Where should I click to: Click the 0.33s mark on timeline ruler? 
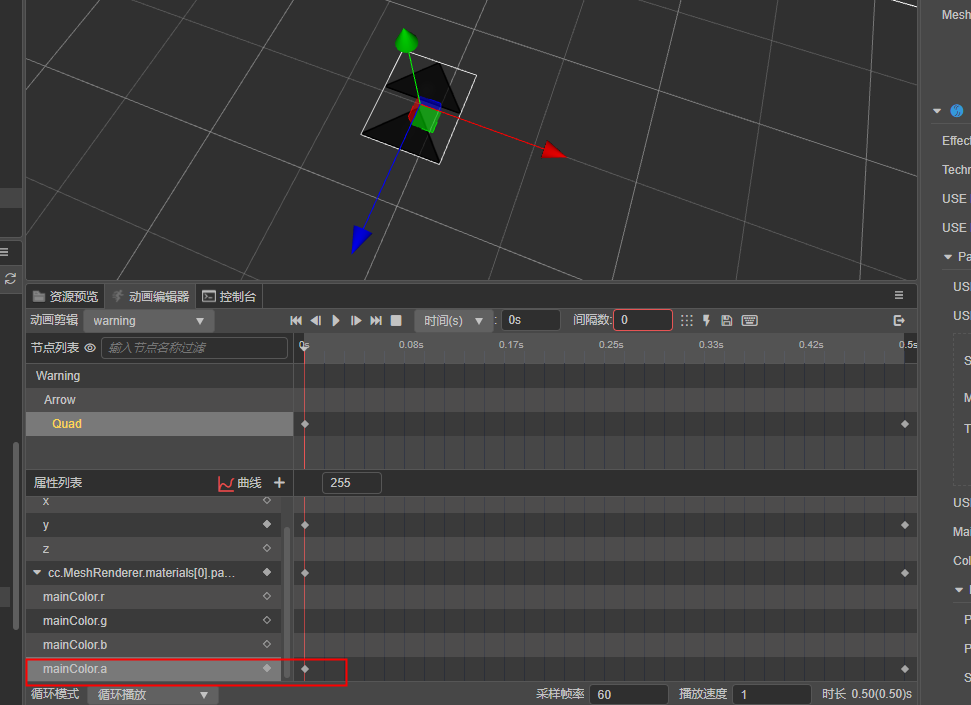point(711,344)
